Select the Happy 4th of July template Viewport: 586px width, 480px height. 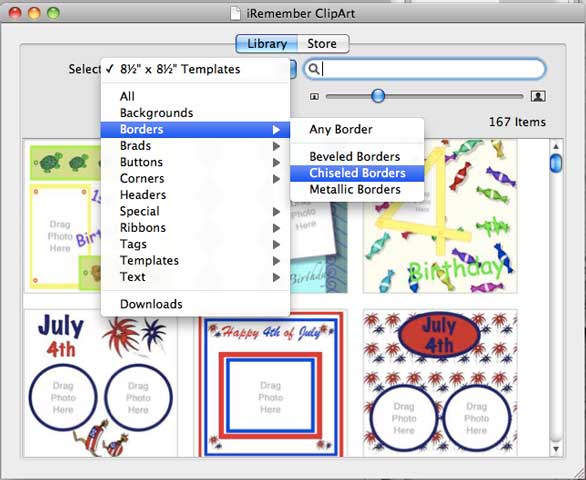(x=271, y=384)
